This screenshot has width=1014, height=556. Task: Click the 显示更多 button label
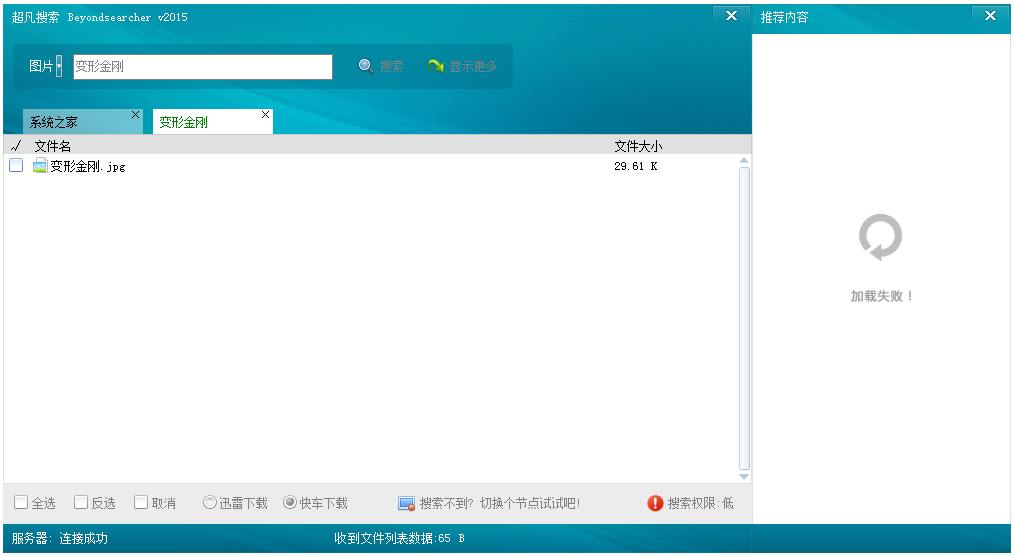(x=473, y=66)
